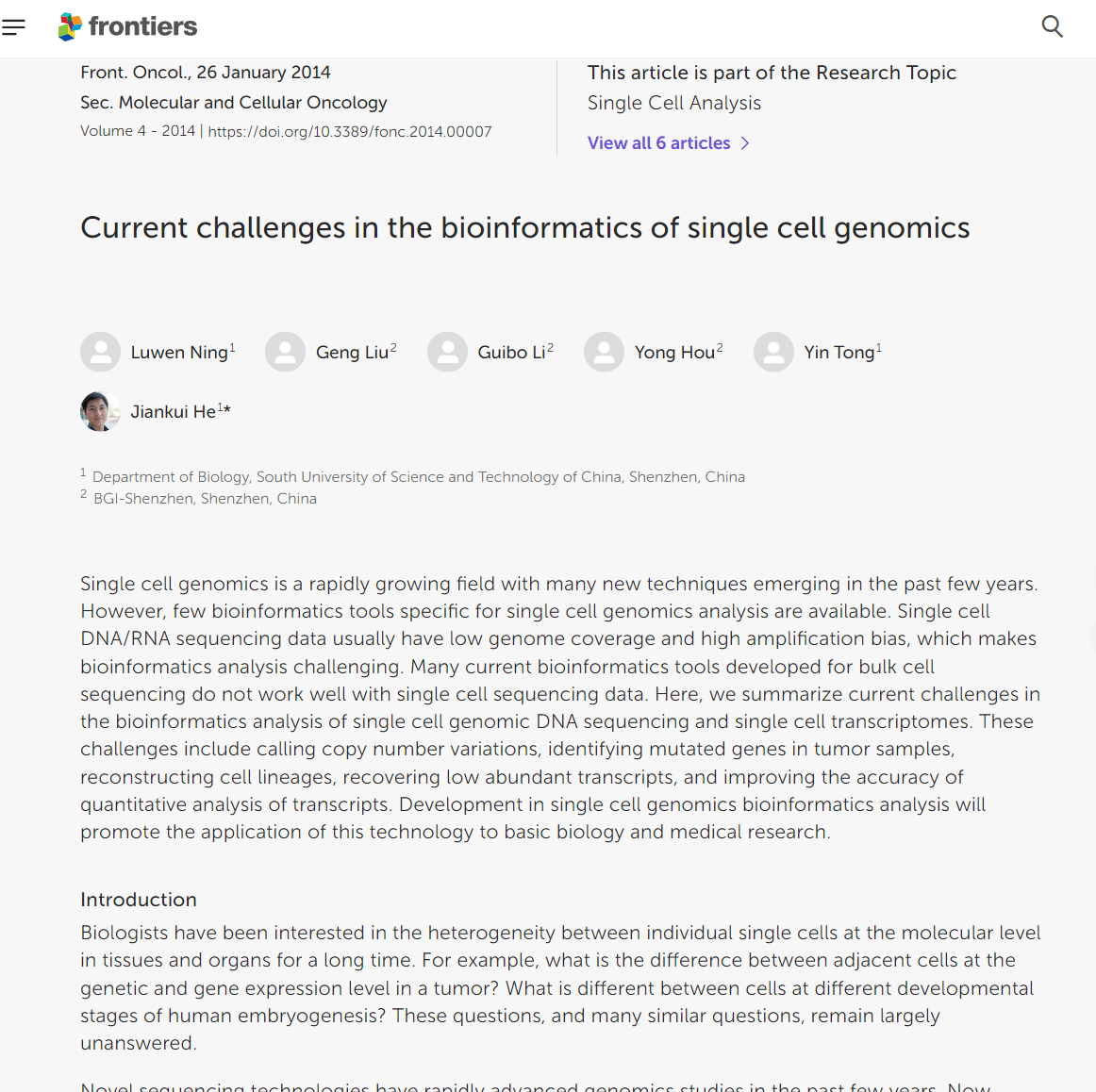Open the View all 6 articles link
The width and height of the screenshot is (1096, 1092).
coord(658,143)
